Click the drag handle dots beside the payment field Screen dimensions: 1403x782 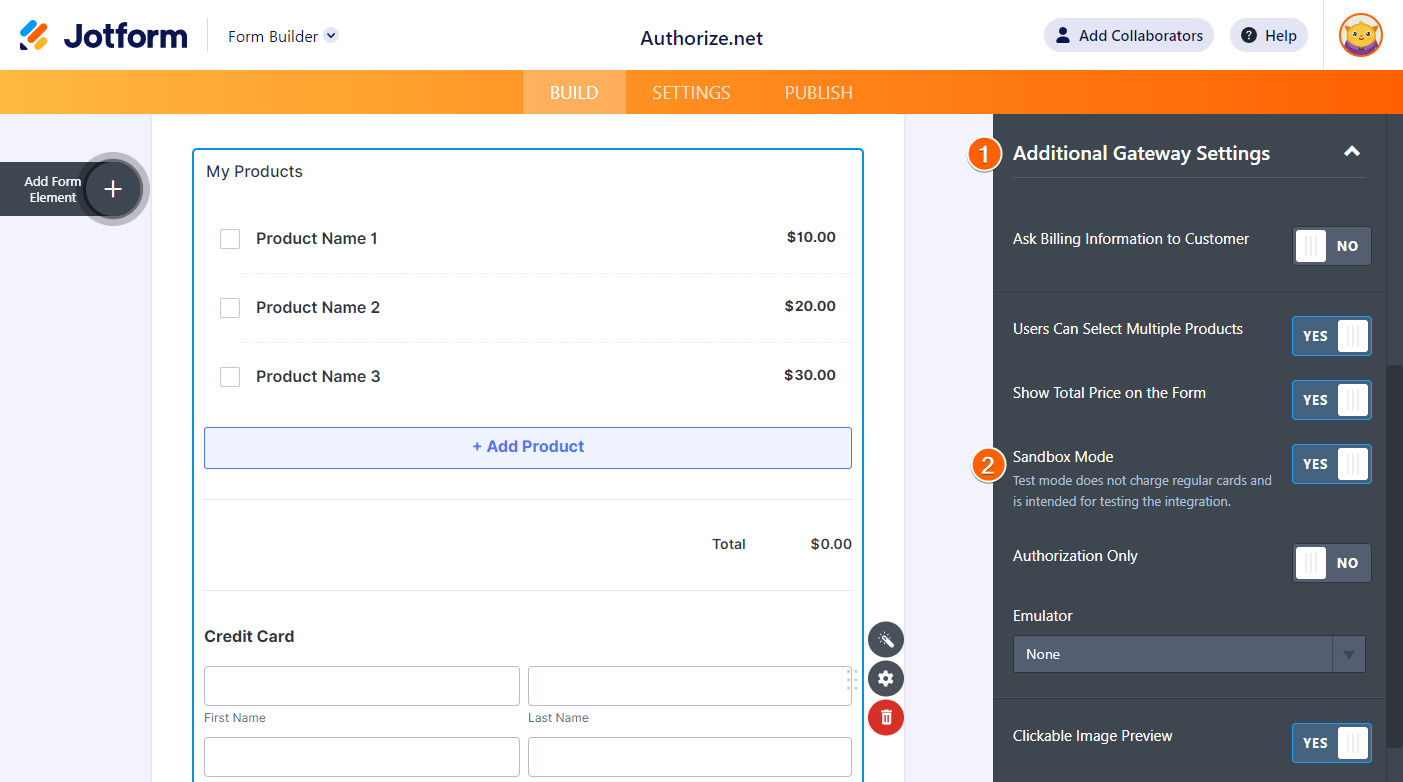tap(852, 679)
